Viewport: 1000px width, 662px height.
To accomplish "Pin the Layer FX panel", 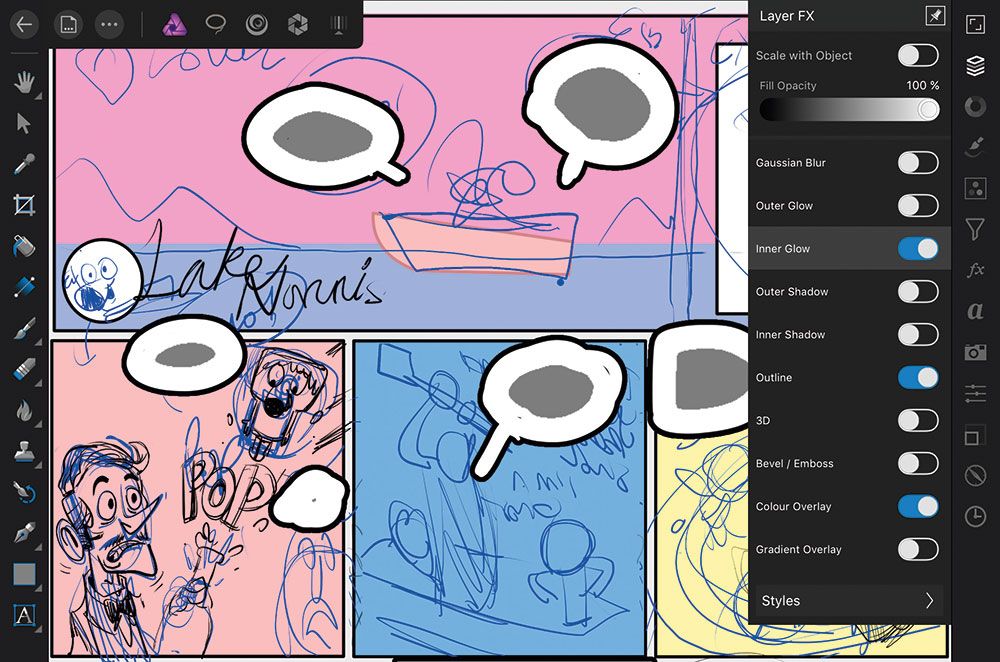I will click(x=937, y=16).
